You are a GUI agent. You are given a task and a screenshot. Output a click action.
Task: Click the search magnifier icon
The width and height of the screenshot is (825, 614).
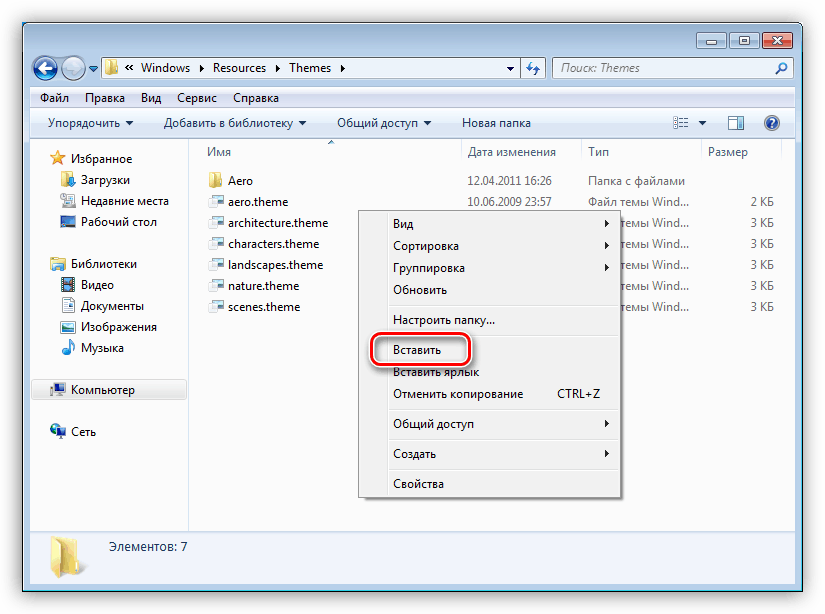781,68
